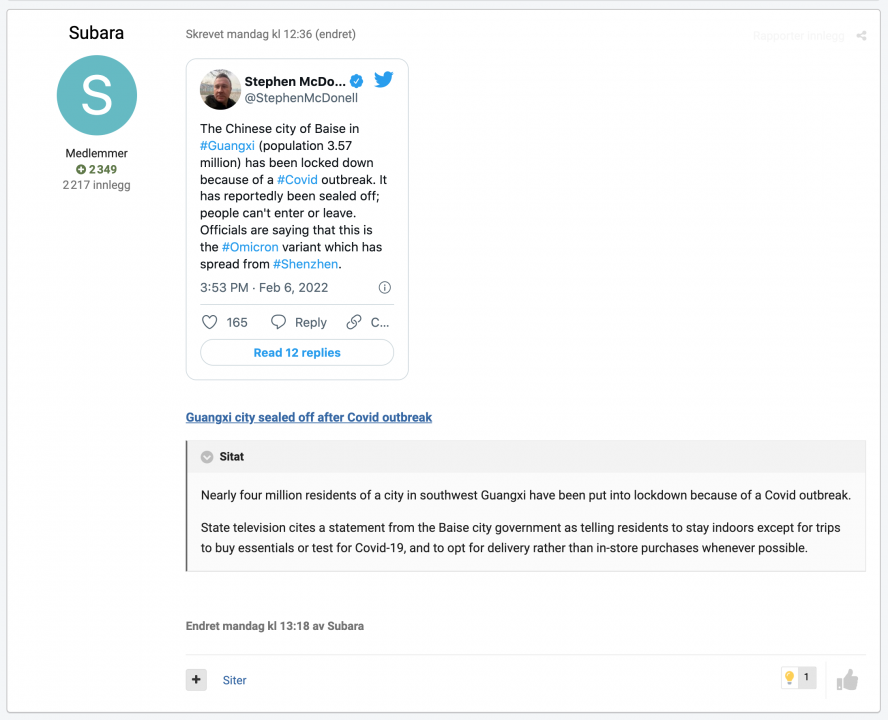
Task: Click the tweet info icon
Action: pos(385,288)
